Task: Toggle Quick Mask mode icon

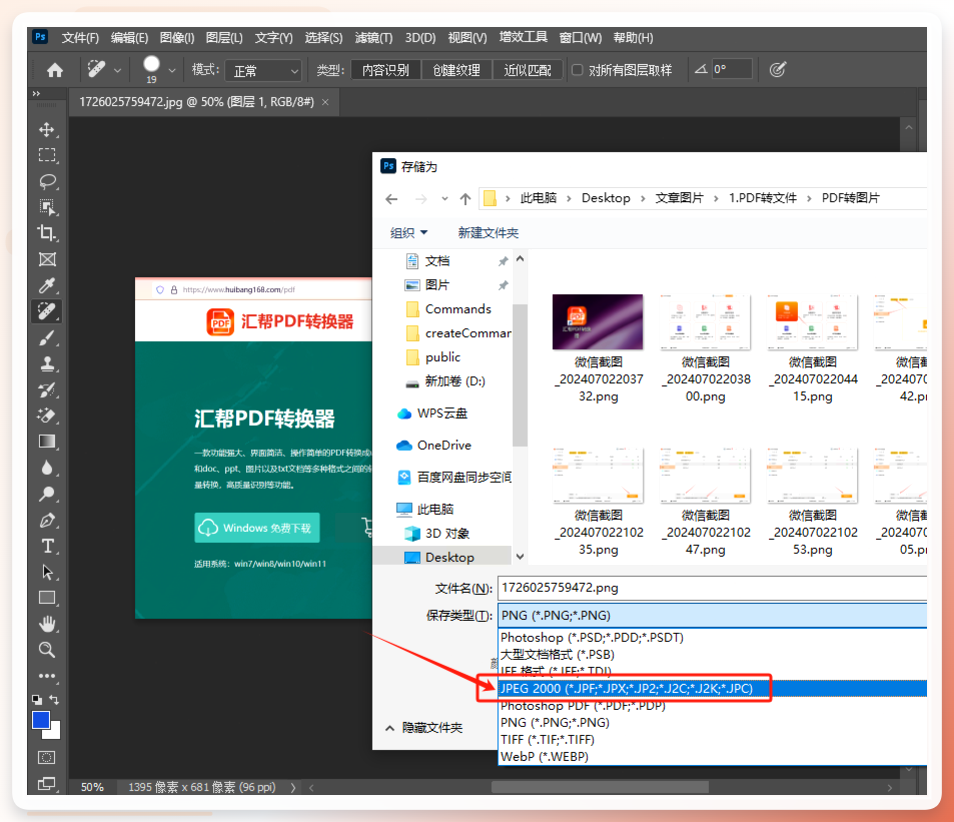Action: (x=47, y=758)
